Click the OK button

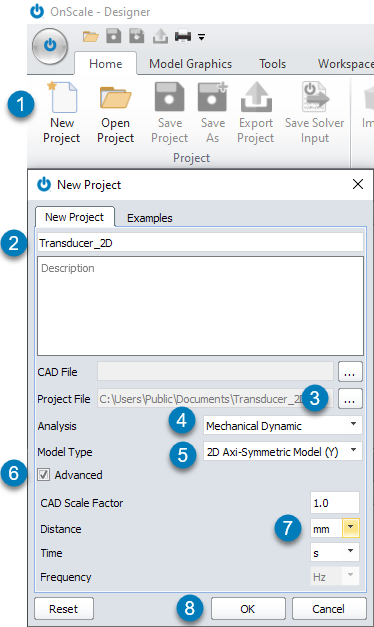[x=248, y=609]
